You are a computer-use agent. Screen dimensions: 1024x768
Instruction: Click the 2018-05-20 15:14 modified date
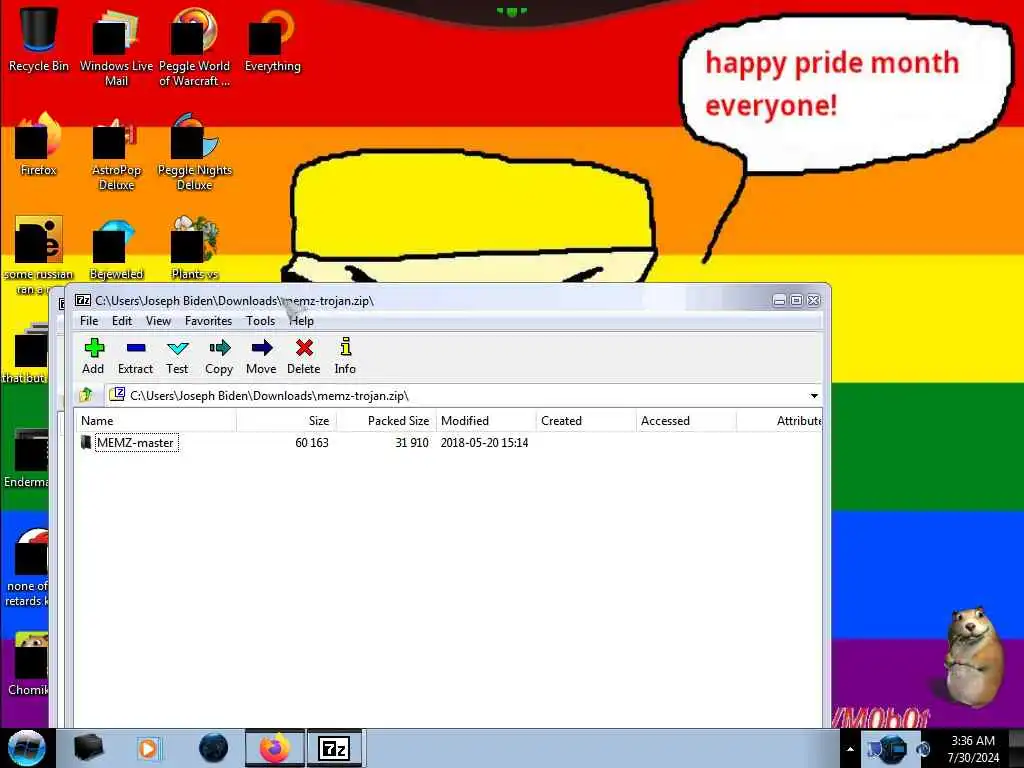click(x=485, y=443)
